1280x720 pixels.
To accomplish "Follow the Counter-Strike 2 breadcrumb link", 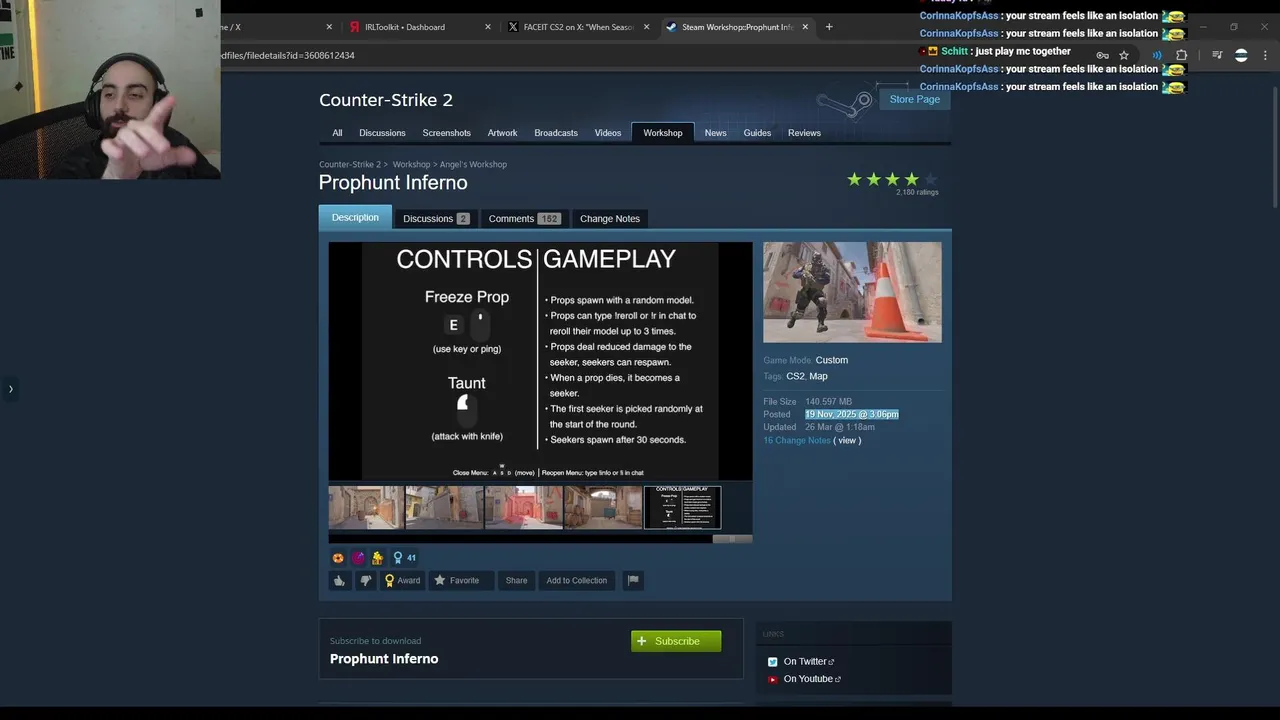I will click(x=350, y=164).
